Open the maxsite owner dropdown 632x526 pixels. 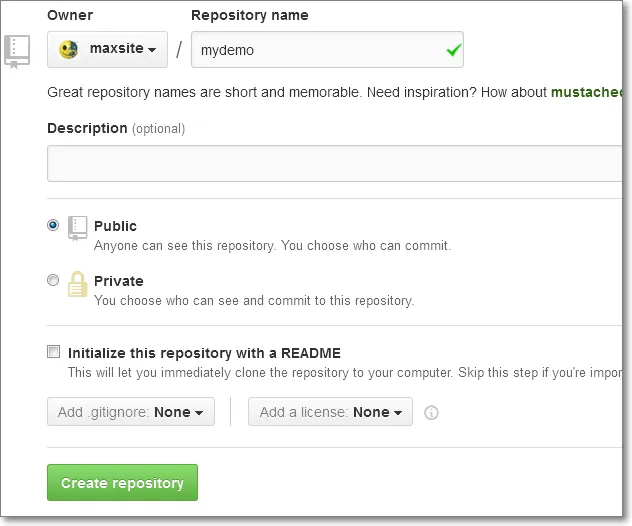pyautogui.click(x=107, y=49)
